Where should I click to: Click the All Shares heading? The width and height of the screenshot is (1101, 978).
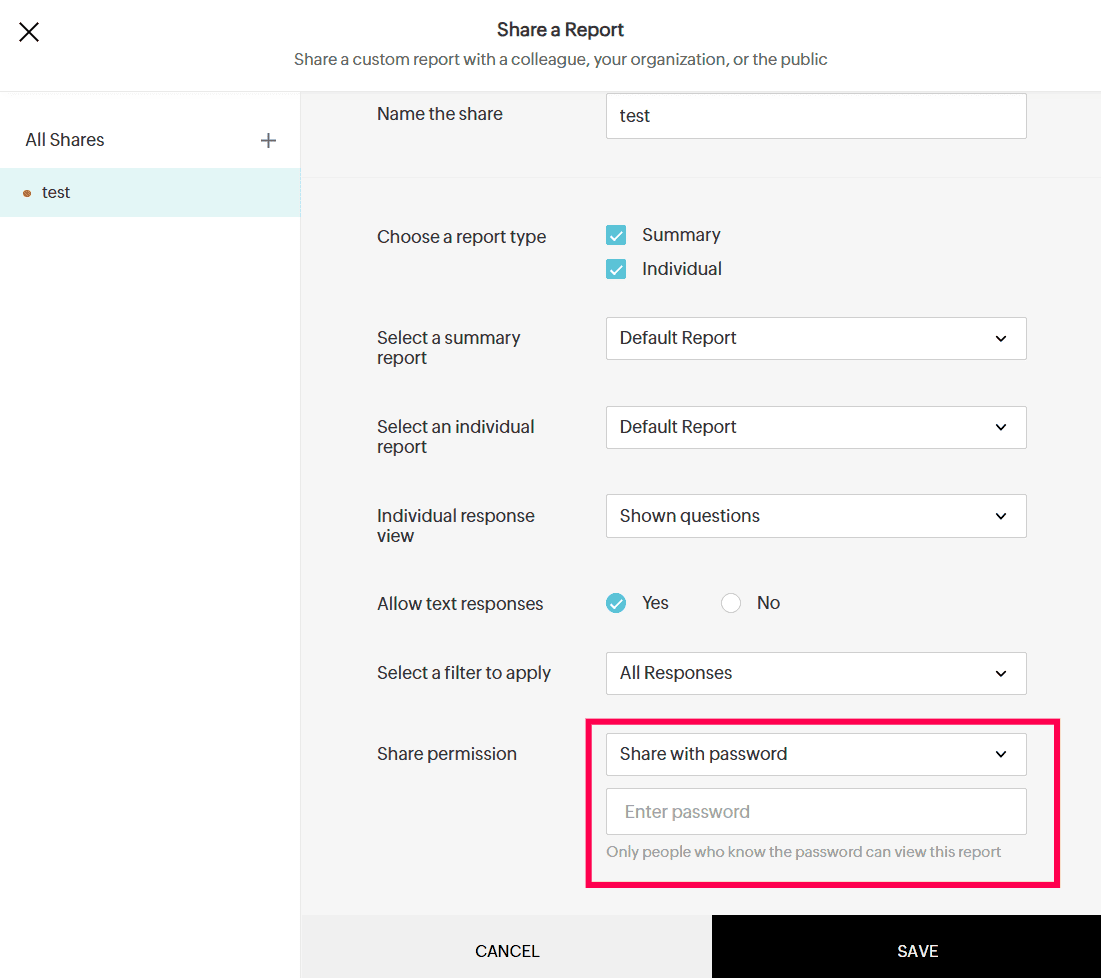65,140
